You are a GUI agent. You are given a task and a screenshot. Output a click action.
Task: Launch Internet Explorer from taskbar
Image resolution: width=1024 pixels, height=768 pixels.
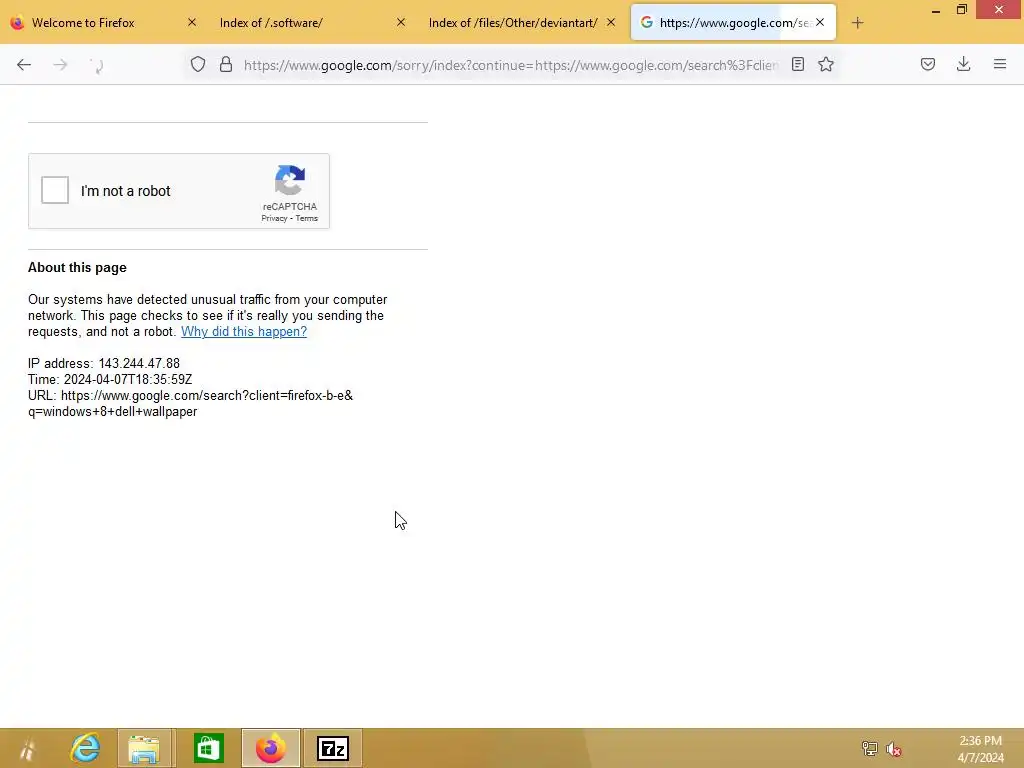[x=85, y=748]
